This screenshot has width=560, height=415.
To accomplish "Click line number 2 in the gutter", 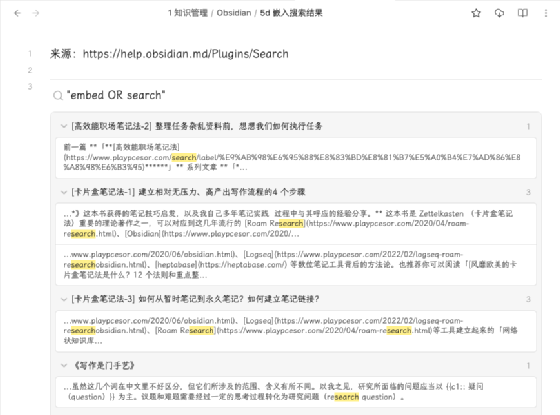I will [30, 70].
